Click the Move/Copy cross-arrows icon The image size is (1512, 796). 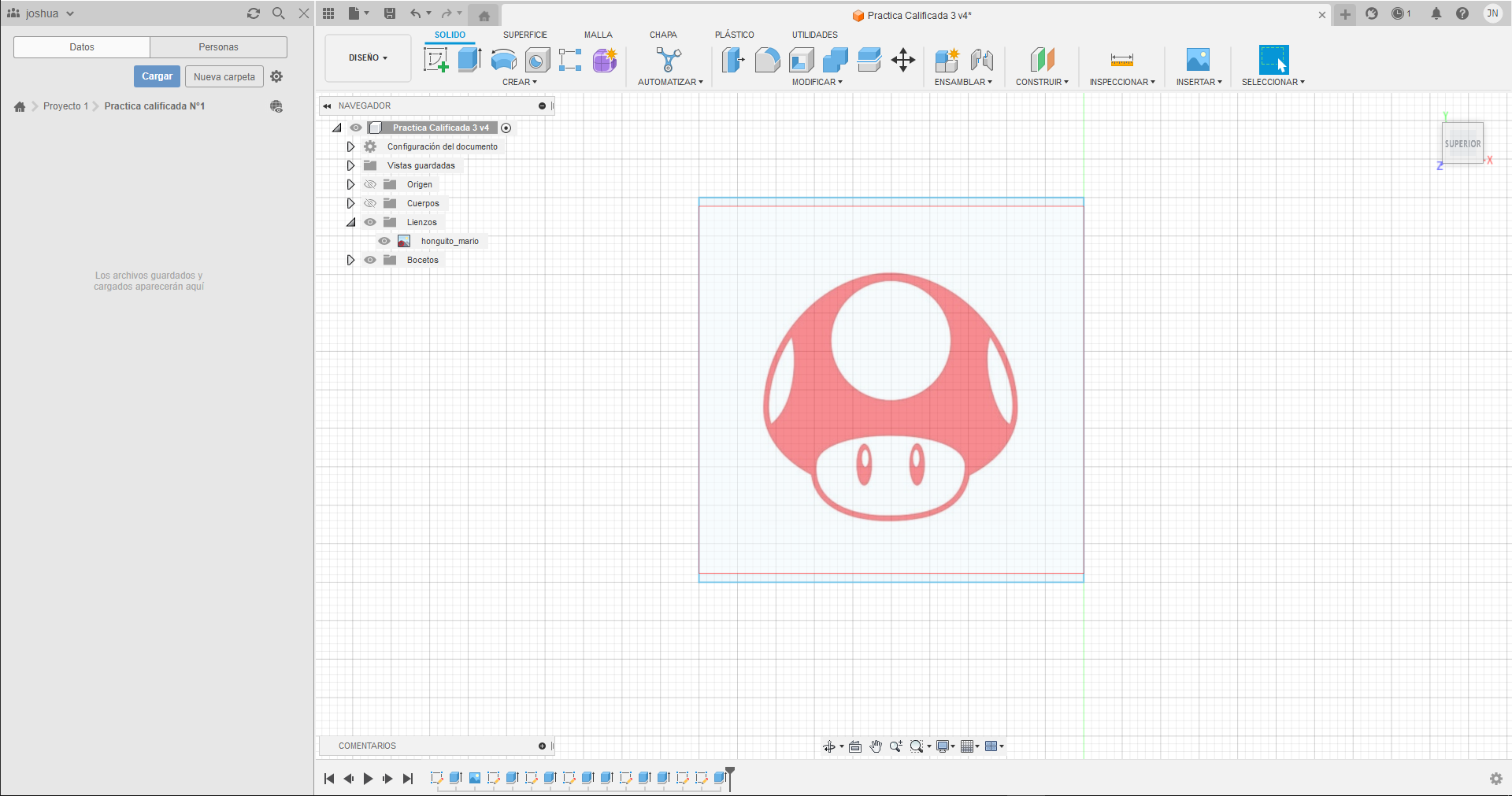(903, 60)
